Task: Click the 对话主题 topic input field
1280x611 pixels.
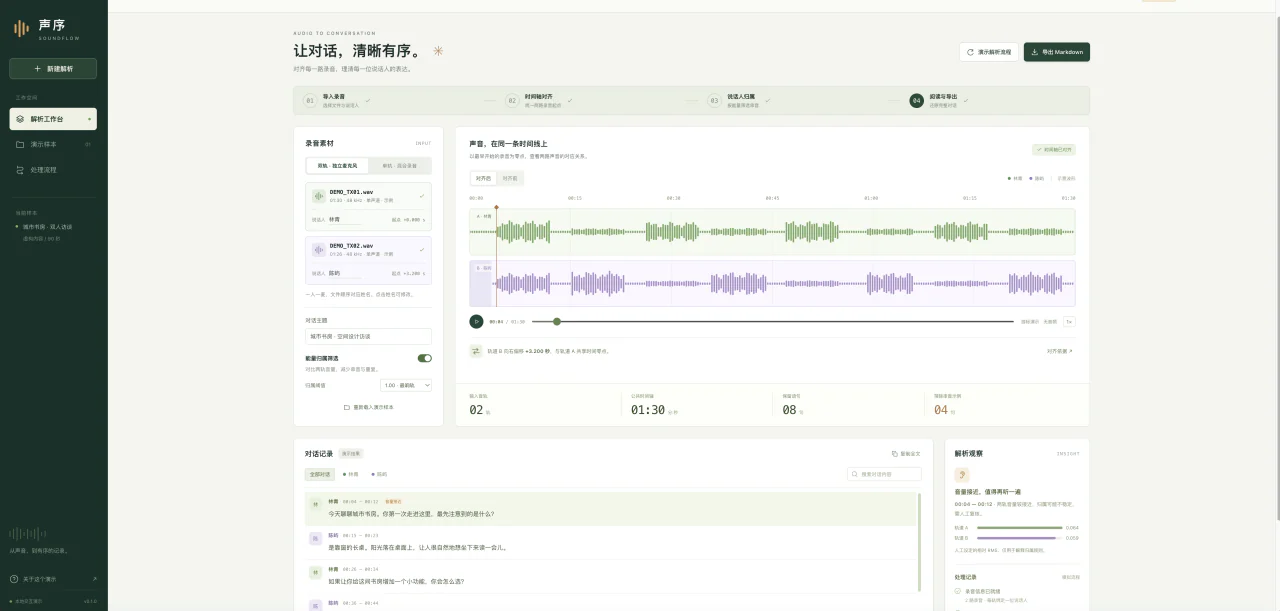Action: [x=368, y=337]
